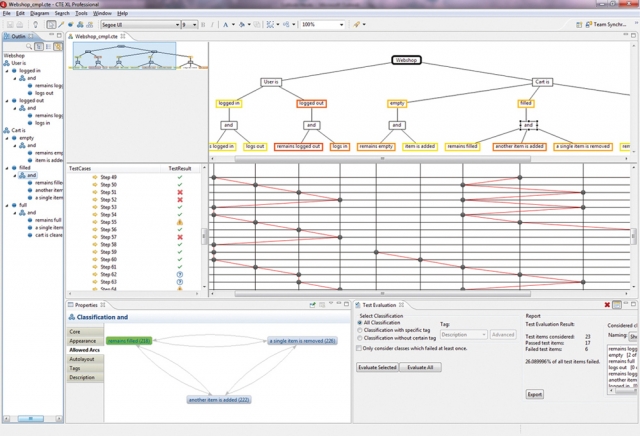
Task: Select Classification without certain tag option
Action: click(x=360, y=338)
